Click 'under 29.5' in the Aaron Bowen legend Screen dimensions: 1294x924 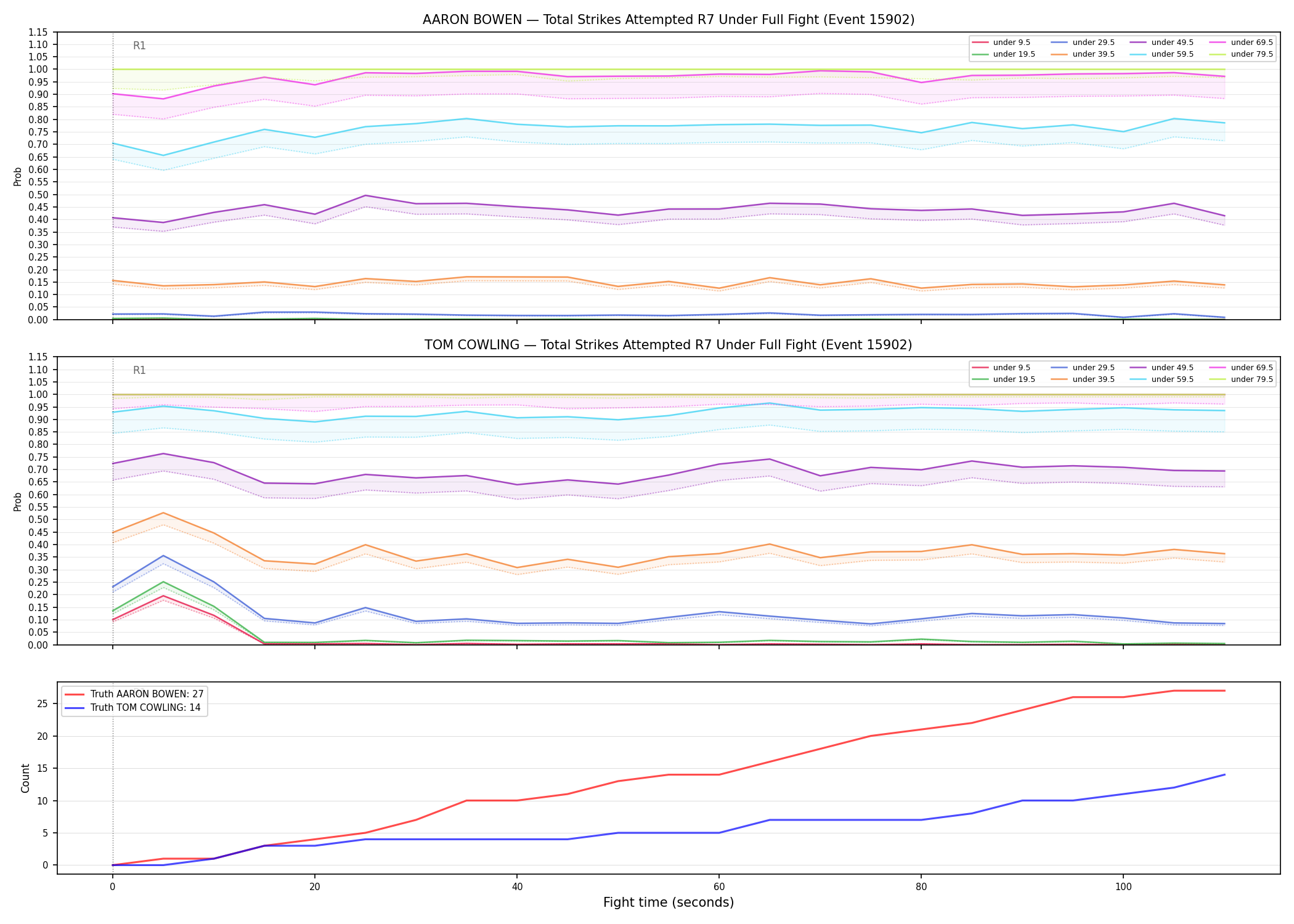tap(1093, 43)
